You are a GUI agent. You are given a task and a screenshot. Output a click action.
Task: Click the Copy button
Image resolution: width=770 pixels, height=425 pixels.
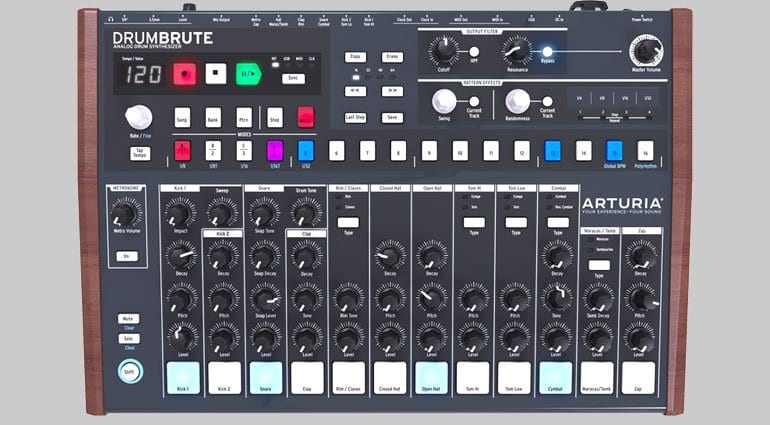[x=355, y=57]
